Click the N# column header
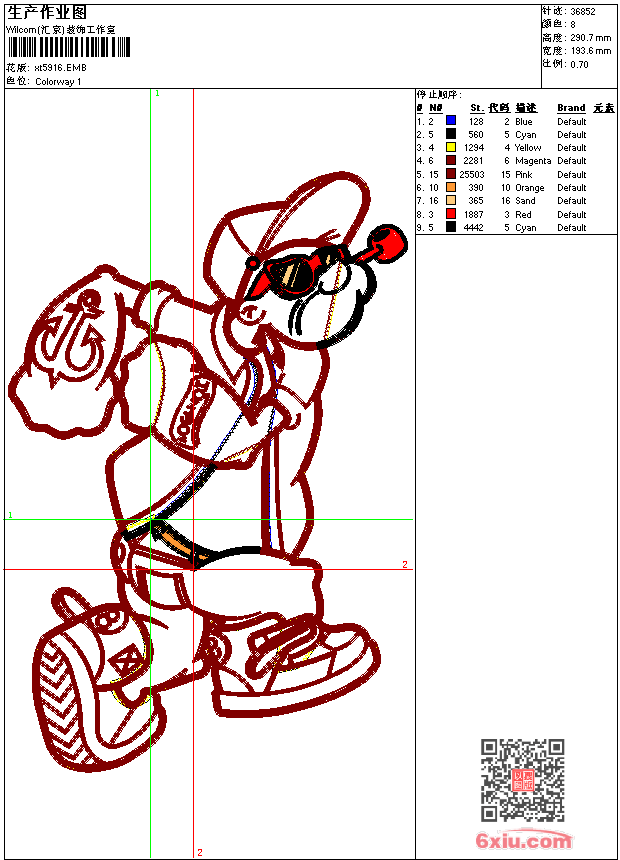620x860 pixels. 436,108
